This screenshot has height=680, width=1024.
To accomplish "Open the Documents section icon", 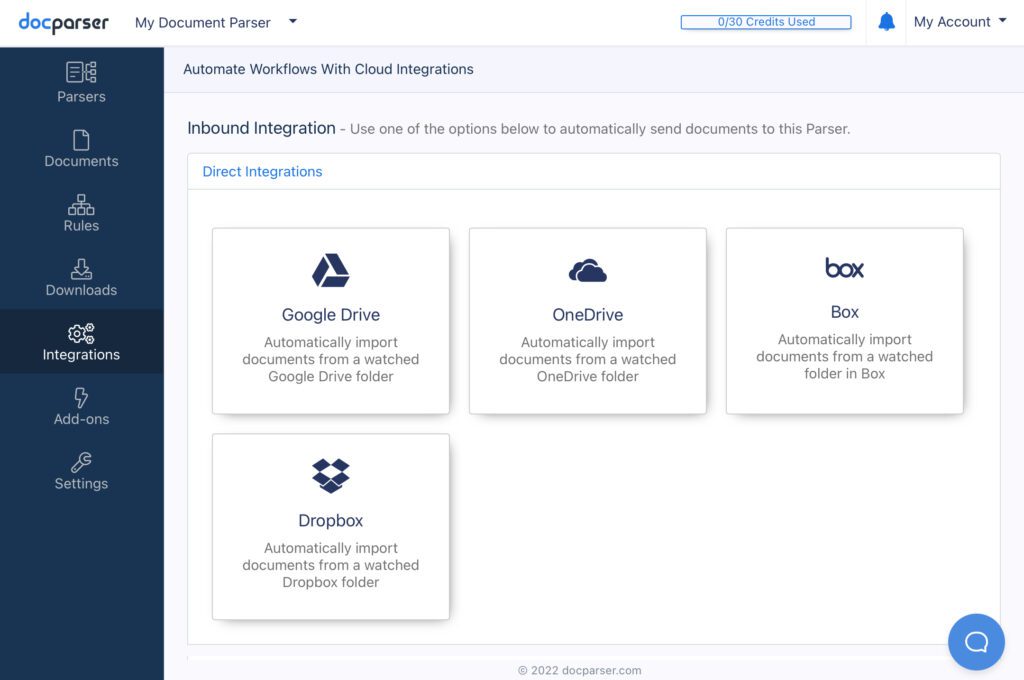I will pyautogui.click(x=81, y=140).
